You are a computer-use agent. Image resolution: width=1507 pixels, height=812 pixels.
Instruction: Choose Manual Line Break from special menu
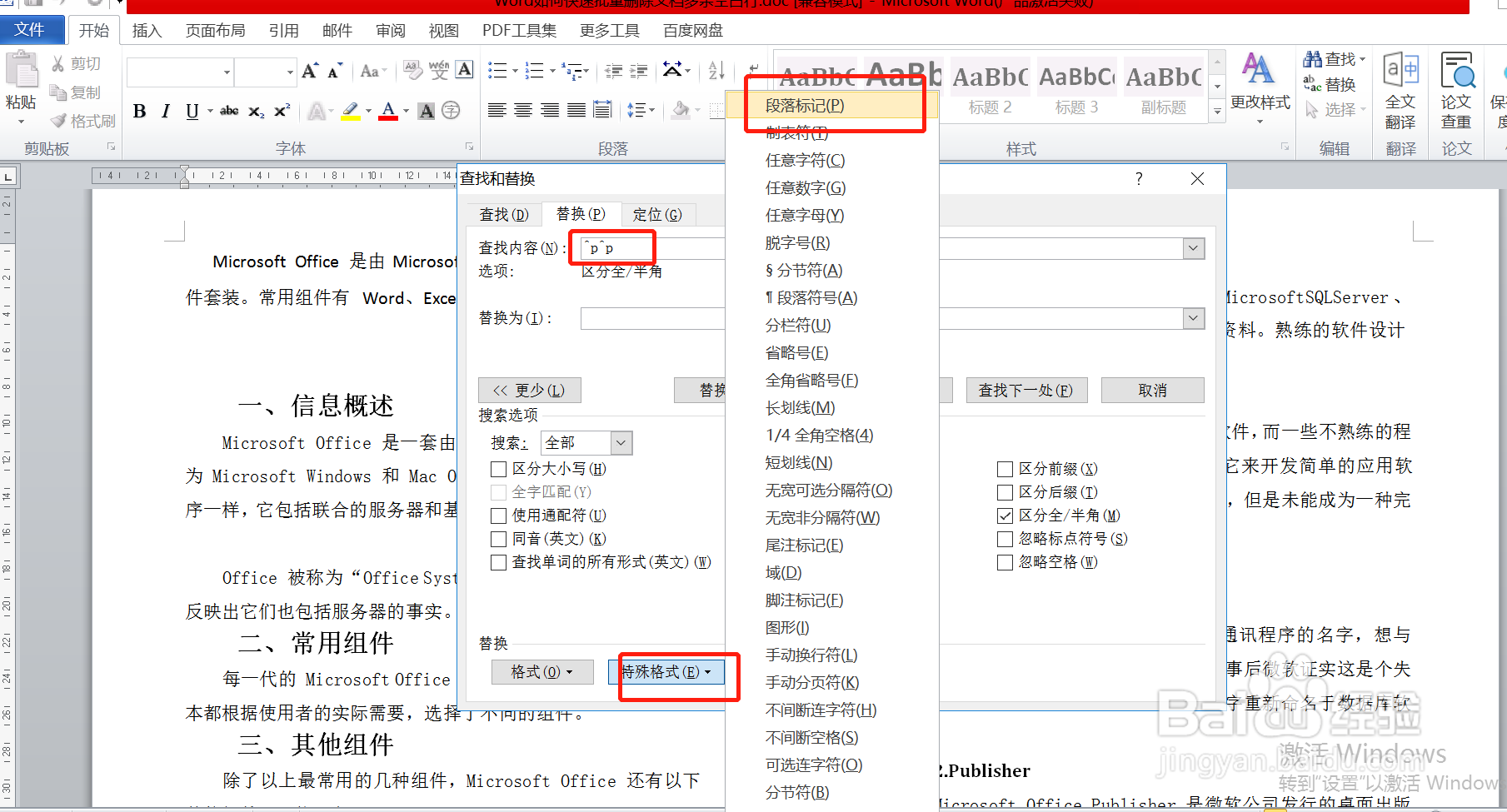(811, 655)
